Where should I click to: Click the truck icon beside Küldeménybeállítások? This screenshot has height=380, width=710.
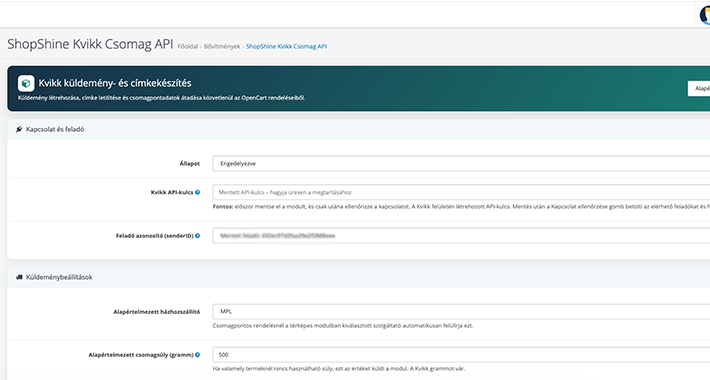point(19,277)
